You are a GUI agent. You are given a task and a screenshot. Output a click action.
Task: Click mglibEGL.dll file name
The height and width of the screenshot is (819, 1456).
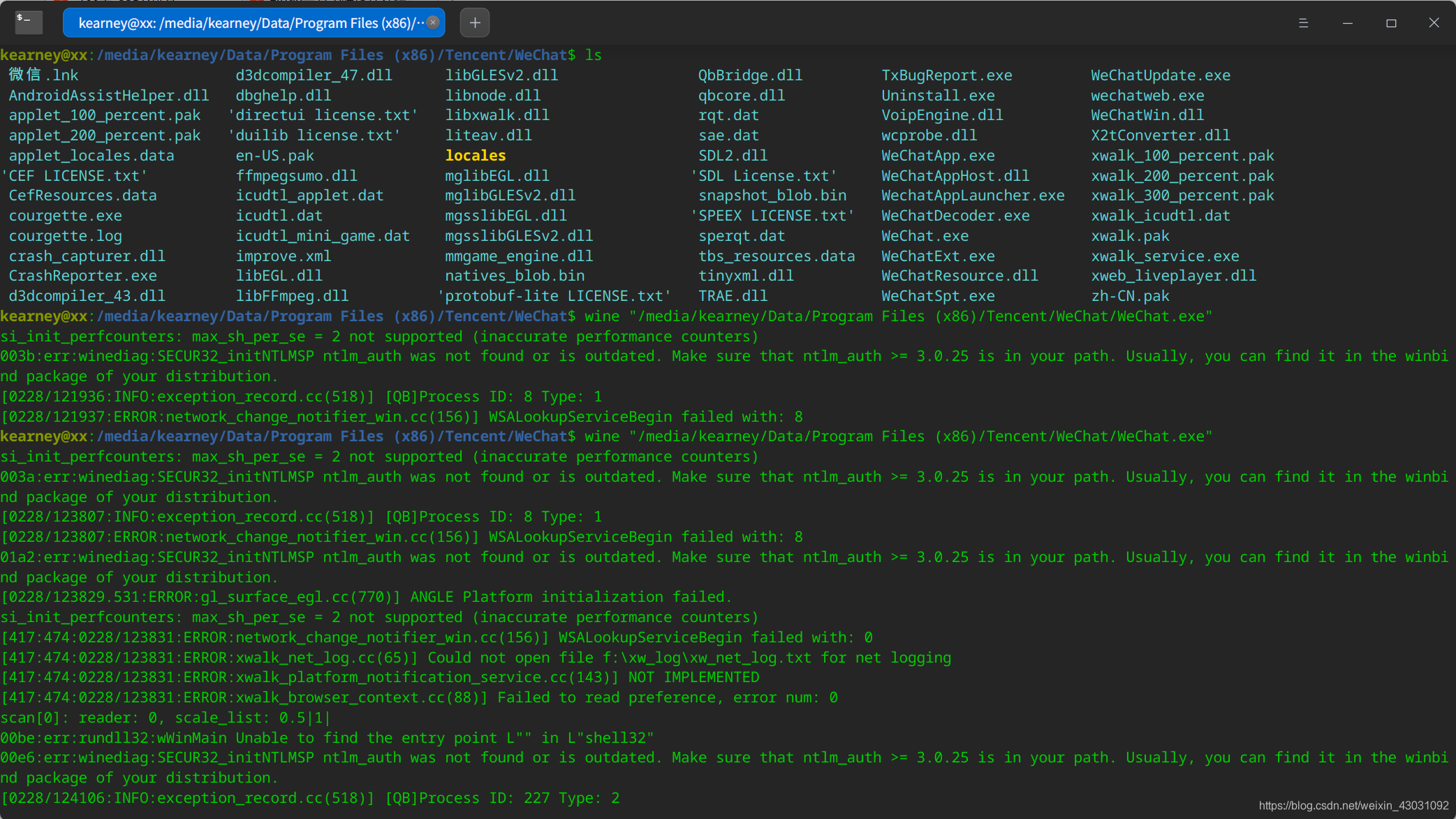click(x=497, y=176)
